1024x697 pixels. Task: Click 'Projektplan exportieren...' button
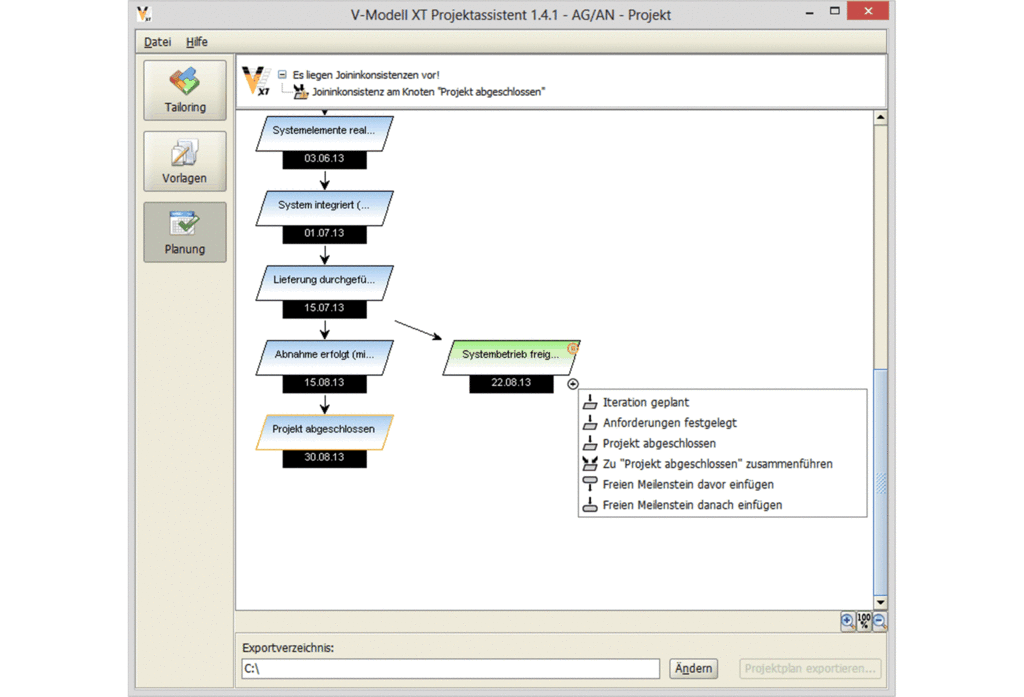810,668
